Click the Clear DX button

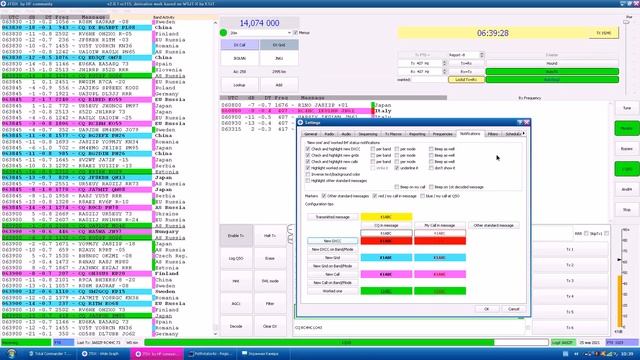pyautogui.click(x=270, y=326)
